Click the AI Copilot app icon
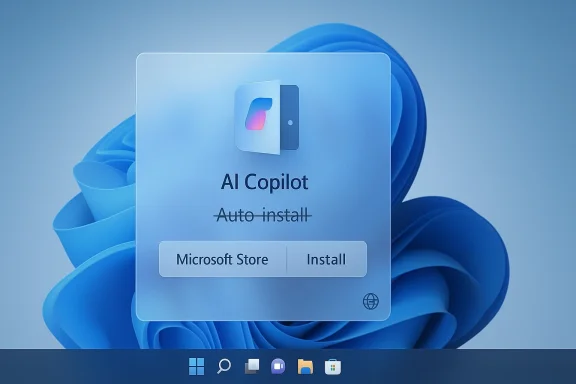 267,117
